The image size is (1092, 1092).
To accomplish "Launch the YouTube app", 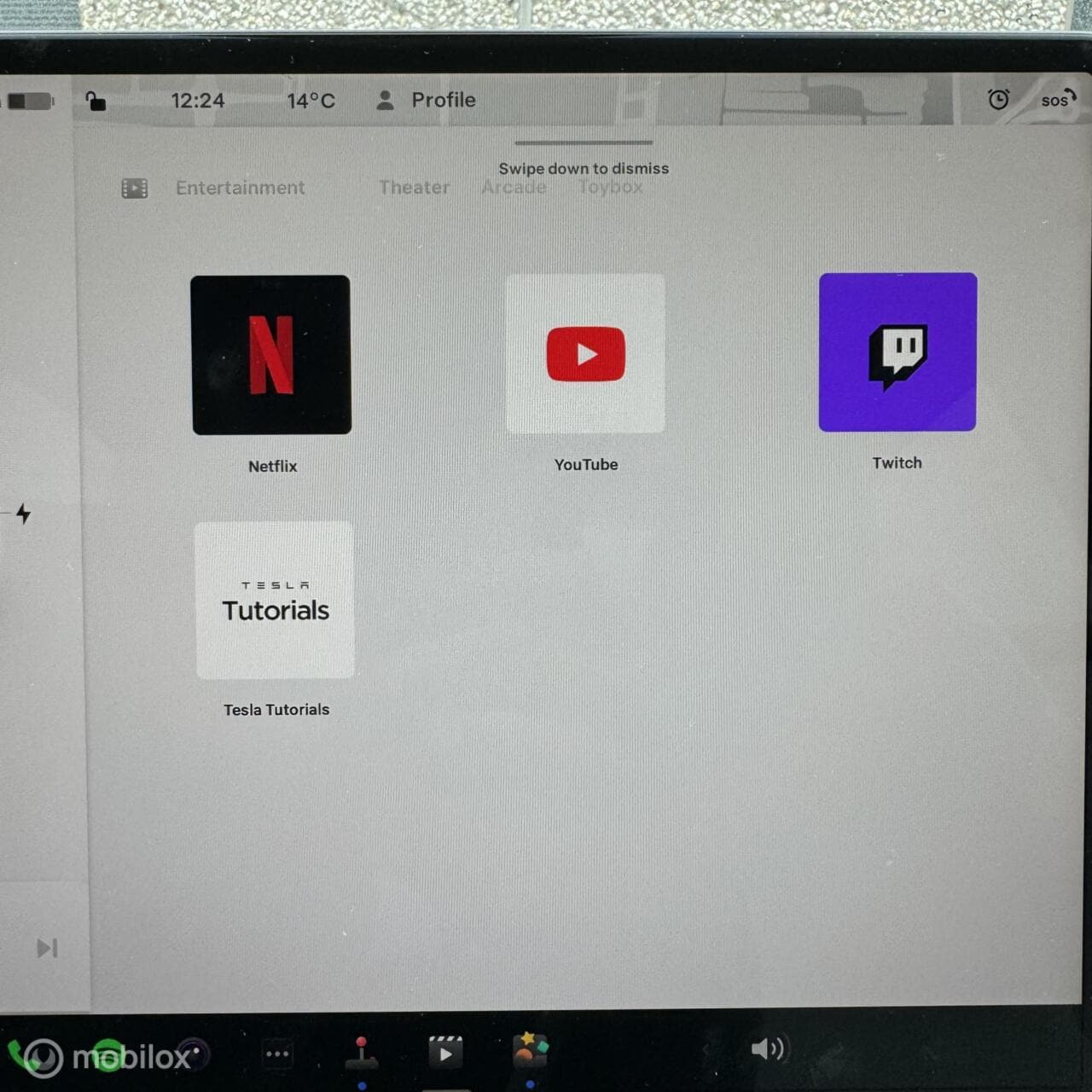I will pos(585,353).
